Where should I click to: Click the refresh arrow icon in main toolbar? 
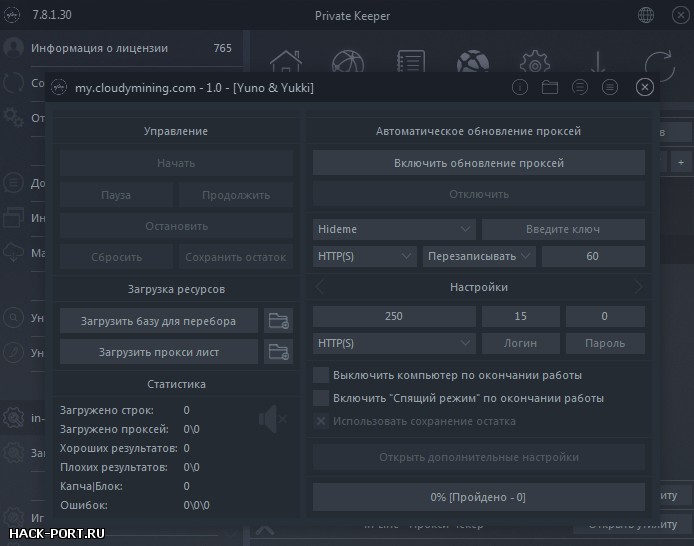pos(659,65)
